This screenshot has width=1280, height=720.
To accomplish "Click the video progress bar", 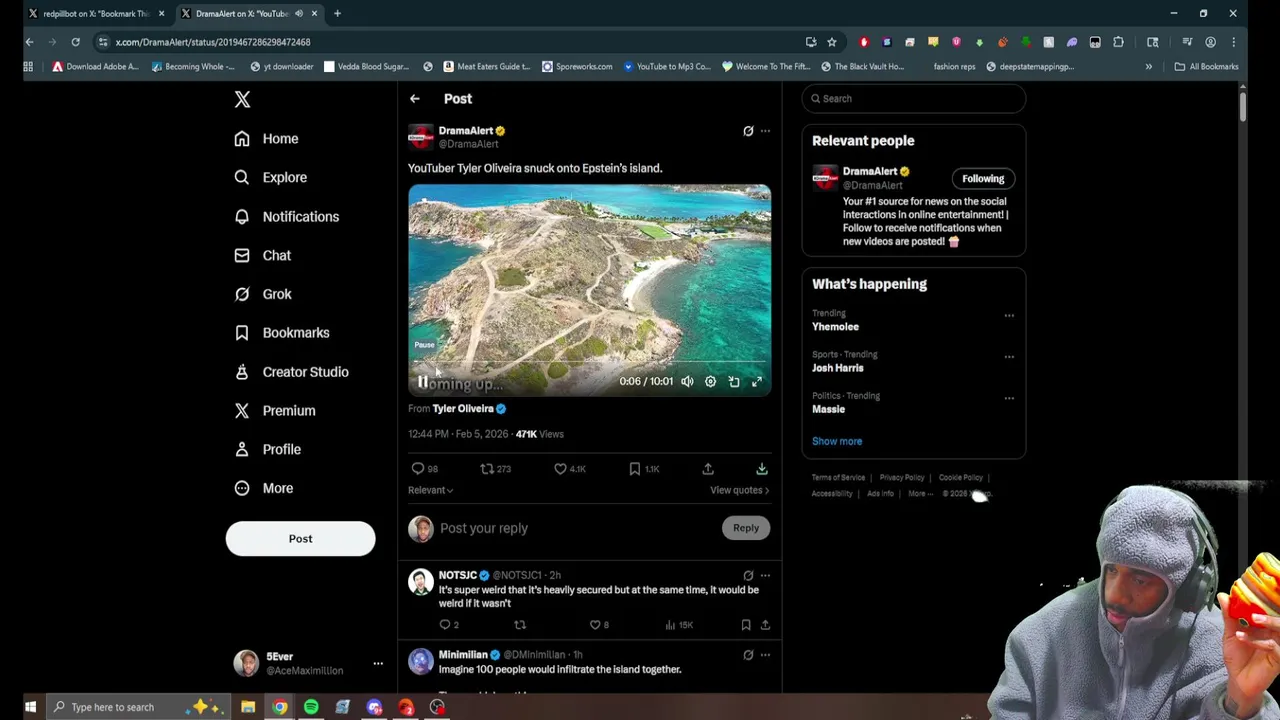I will click(x=589, y=362).
